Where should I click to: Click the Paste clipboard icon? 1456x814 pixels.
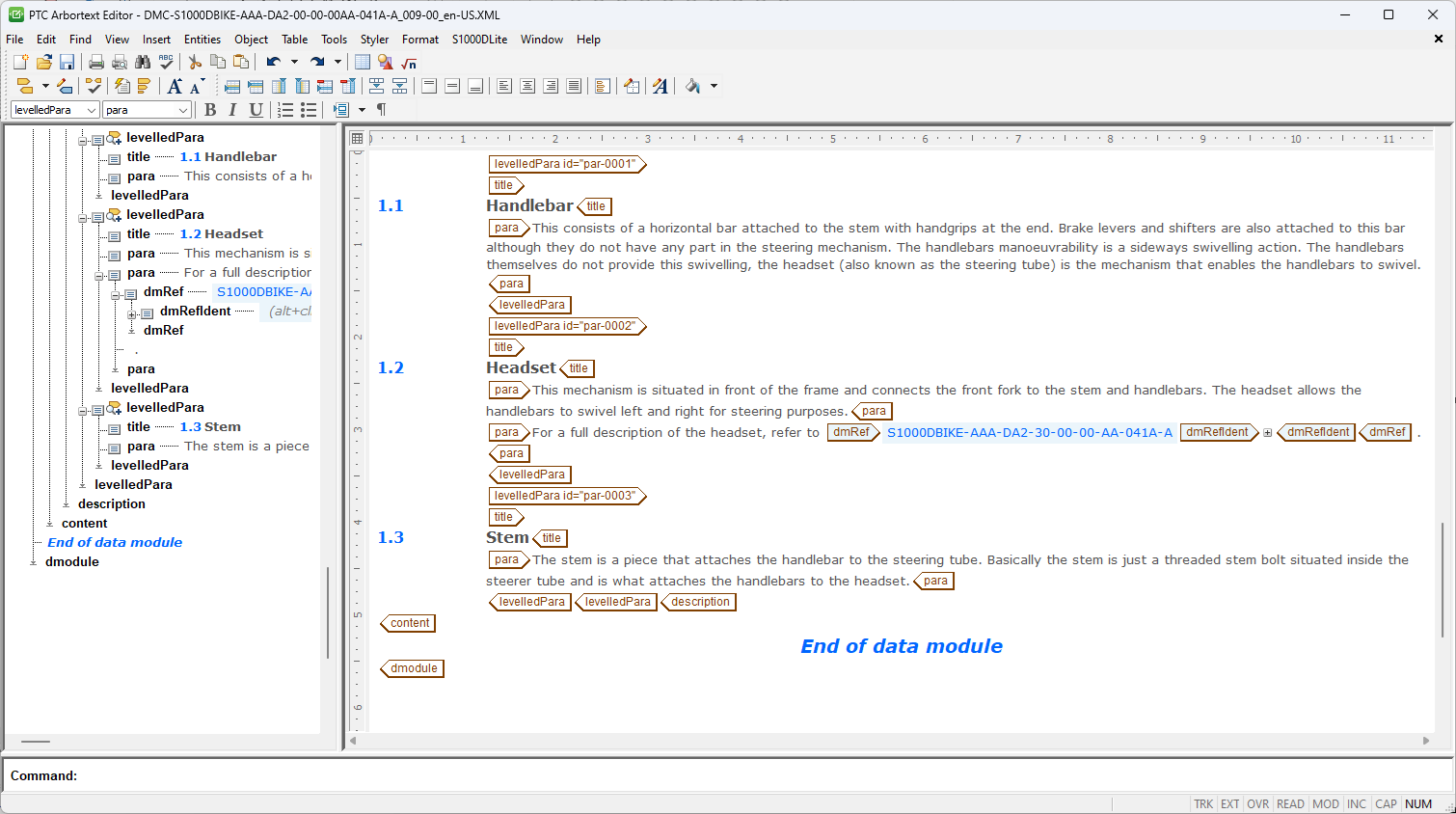(x=241, y=62)
